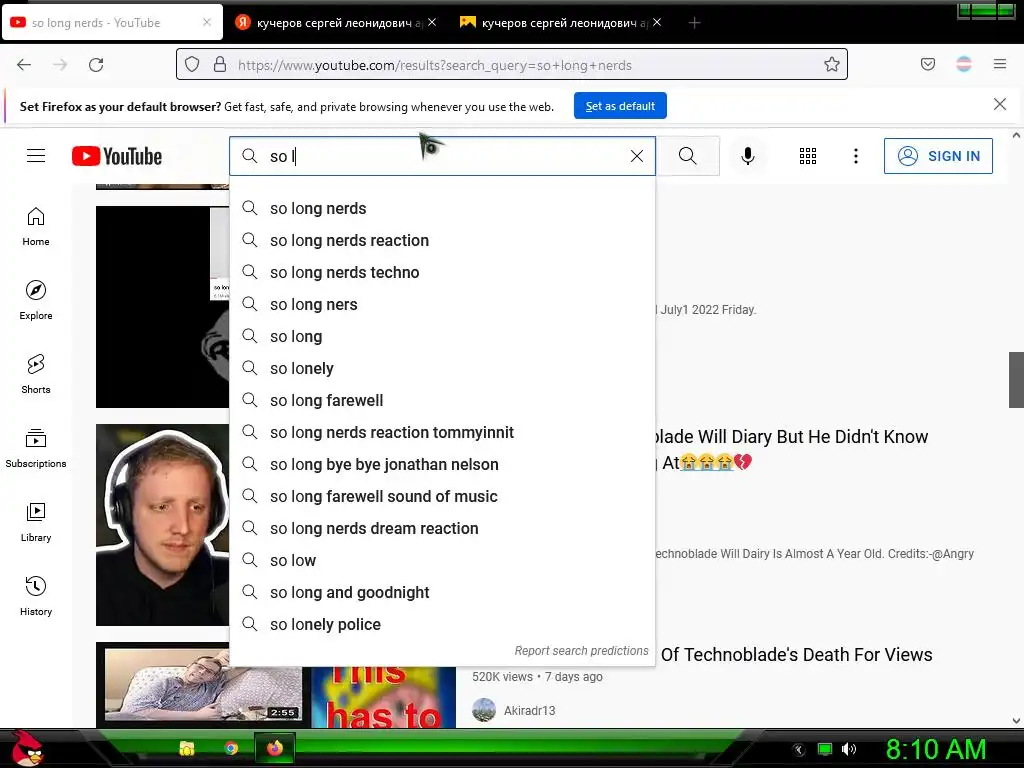
Task: Select suggestion 'so low'
Action: pyautogui.click(x=442, y=560)
